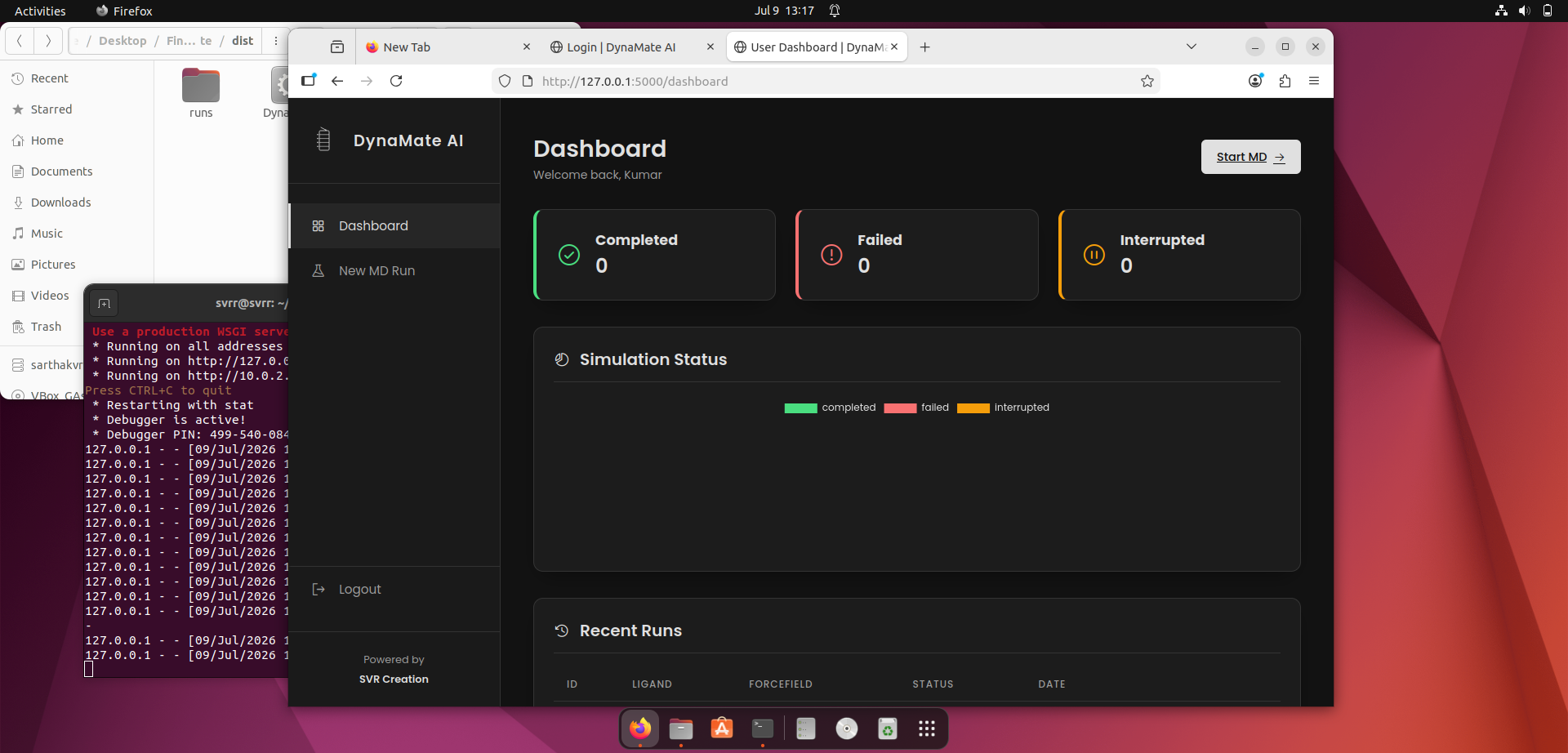
Task: Open the list all tabs dropdown
Action: 1192,47
